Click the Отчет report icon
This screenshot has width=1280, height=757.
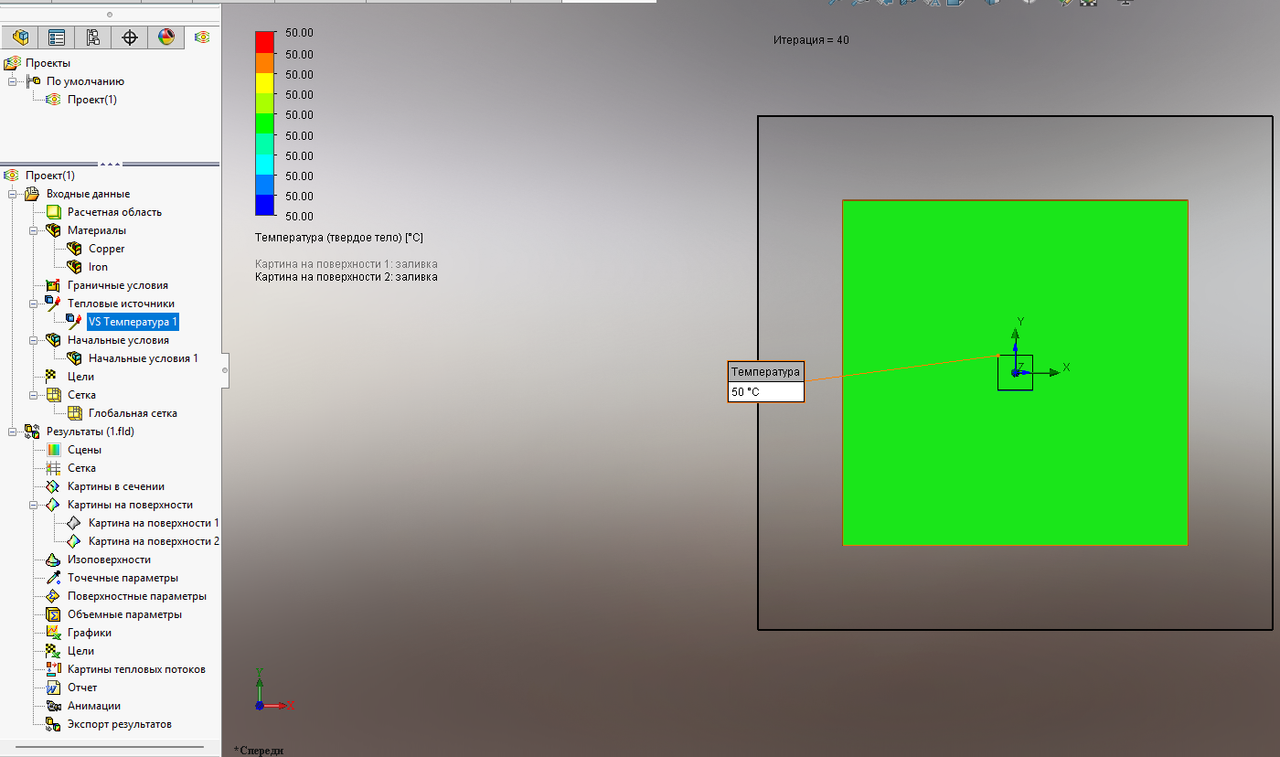click(x=54, y=688)
